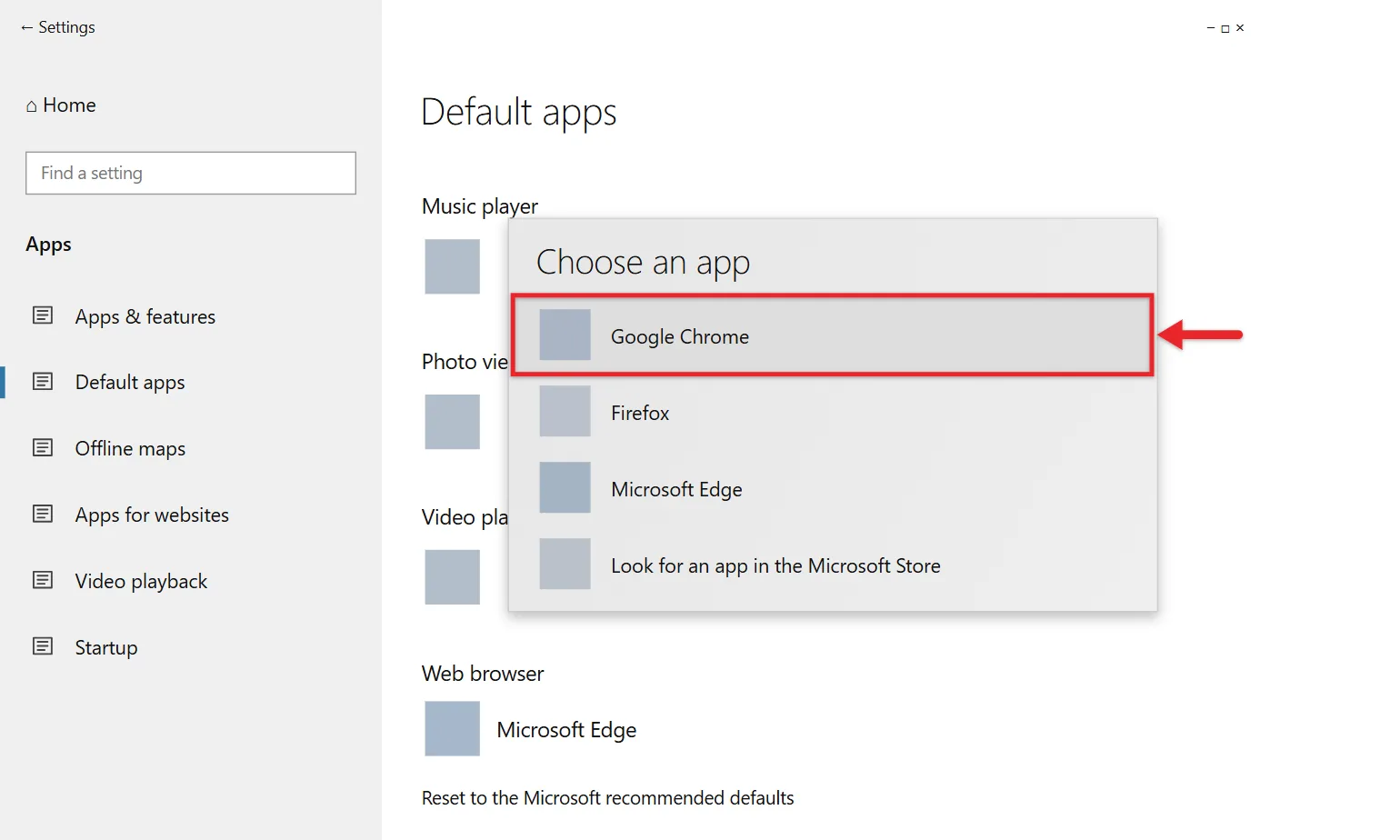Choose Google Chrome as the default app
The width and height of the screenshot is (1400, 840).
tap(833, 335)
